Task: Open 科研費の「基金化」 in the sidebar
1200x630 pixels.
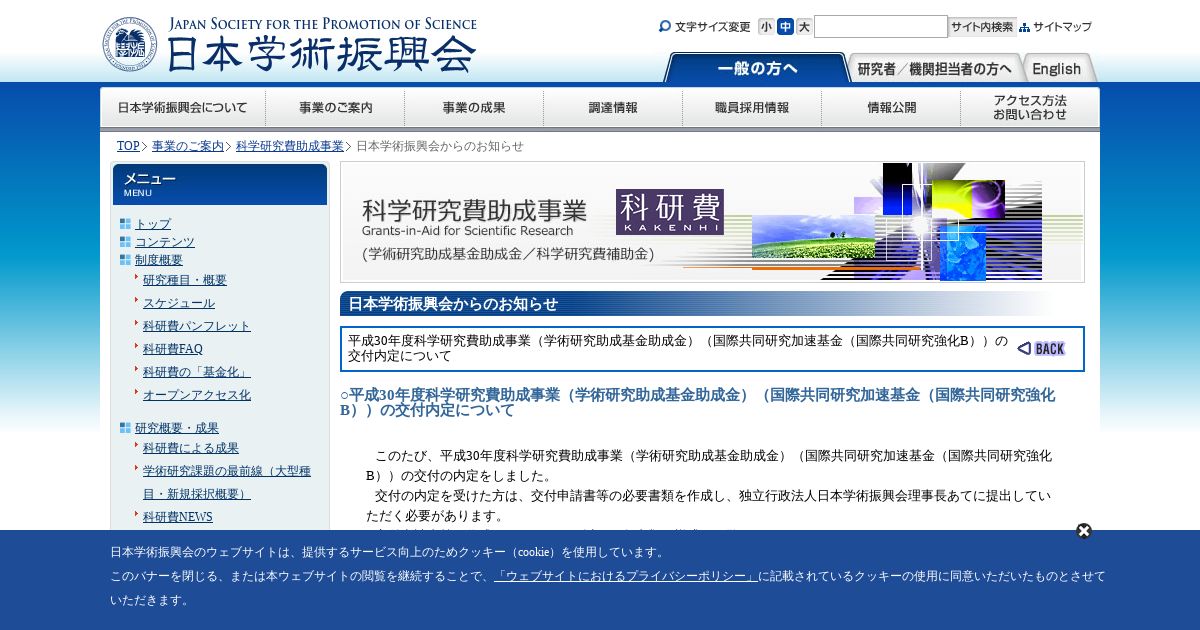Action: tap(197, 372)
